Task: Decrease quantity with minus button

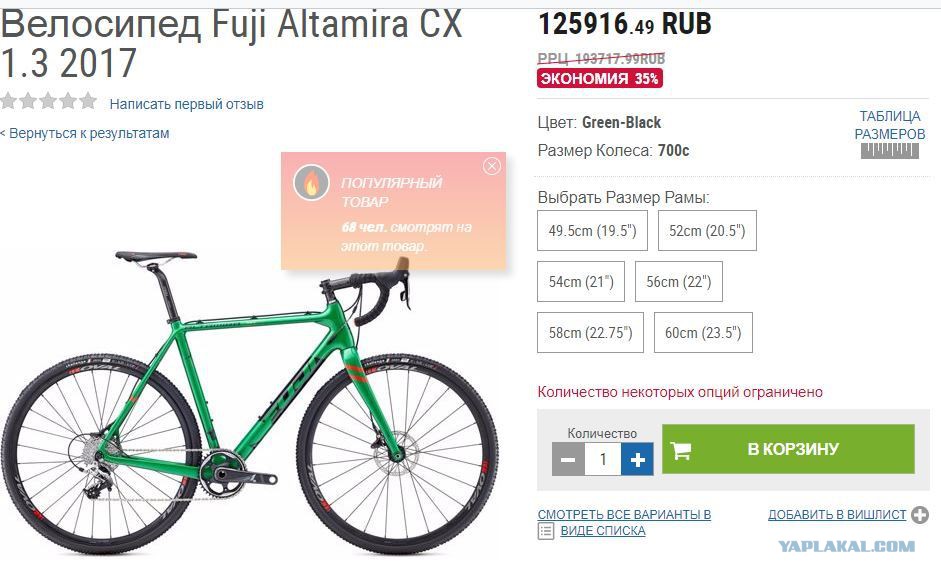Action: coord(568,460)
